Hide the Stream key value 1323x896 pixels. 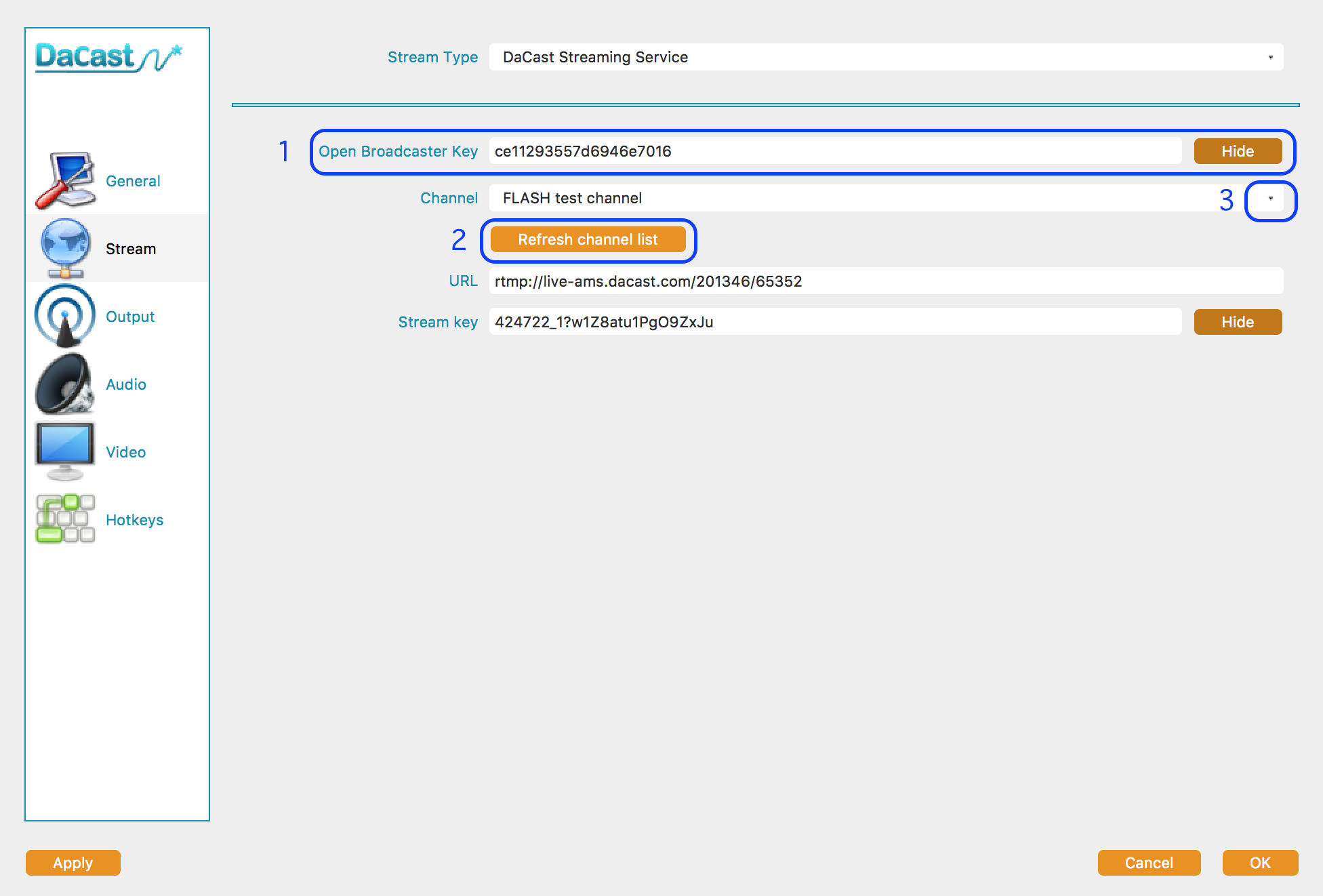pos(1239,322)
